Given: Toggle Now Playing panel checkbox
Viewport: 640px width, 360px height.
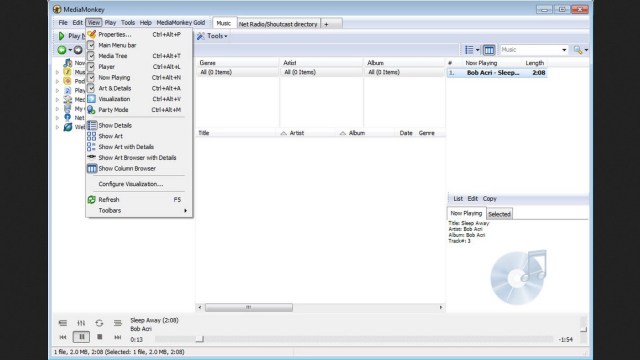Looking at the screenshot, I should click(91, 78).
